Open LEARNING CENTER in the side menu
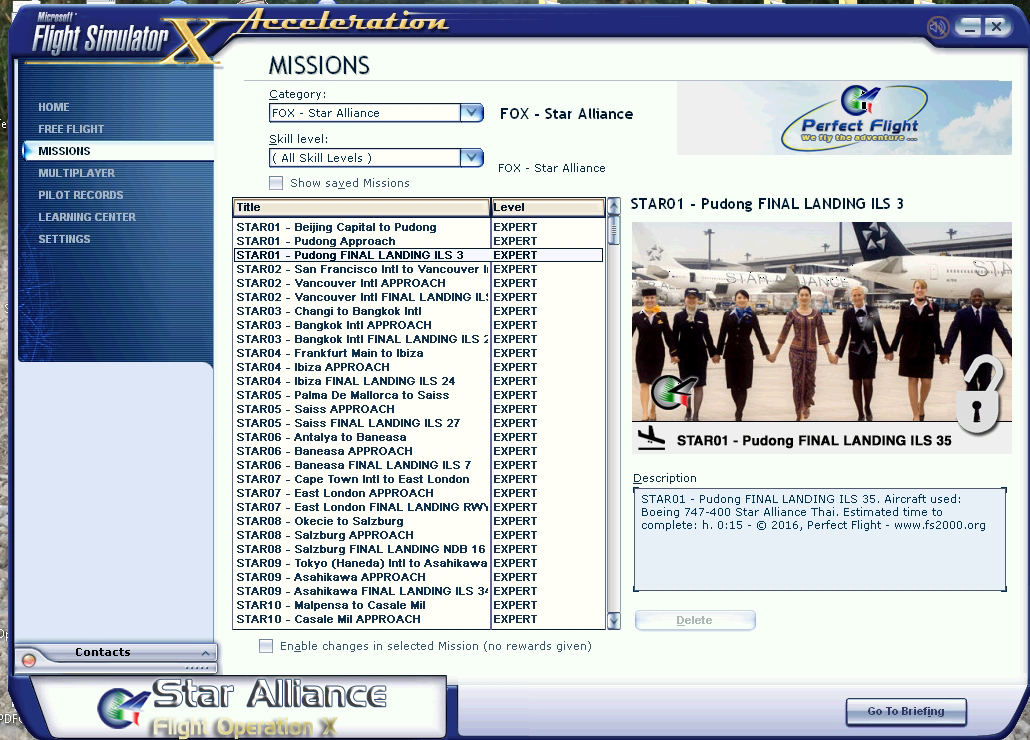Image resolution: width=1030 pixels, height=740 pixels. pos(87,217)
